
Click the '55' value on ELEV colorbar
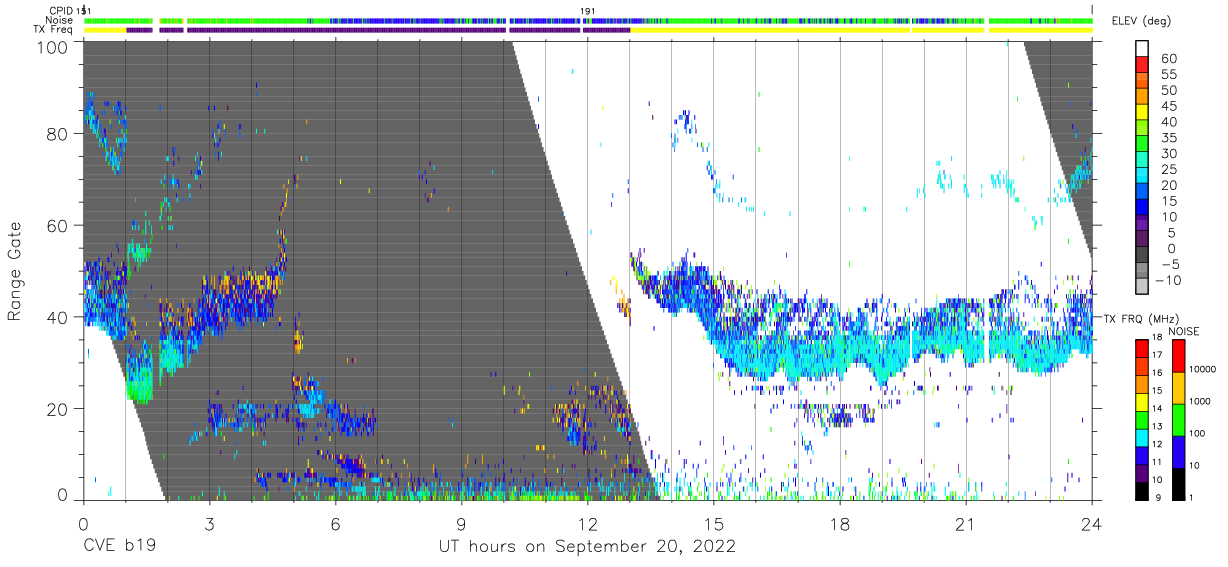1168,75
